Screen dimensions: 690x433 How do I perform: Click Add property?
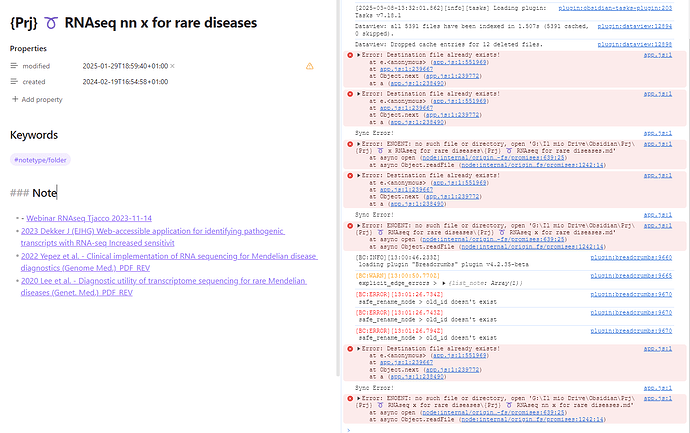point(37,99)
